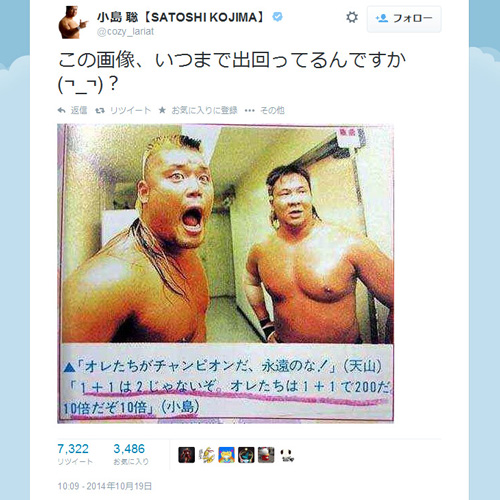Open the gear settings menu
Image resolution: width=500 pixels, height=500 pixels.
click(352, 17)
